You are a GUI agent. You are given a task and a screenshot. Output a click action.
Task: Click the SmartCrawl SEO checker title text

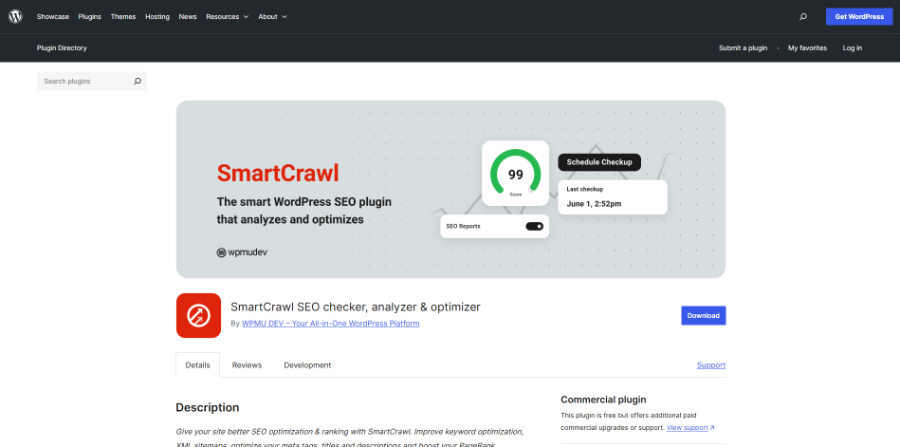pyautogui.click(x=355, y=307)
